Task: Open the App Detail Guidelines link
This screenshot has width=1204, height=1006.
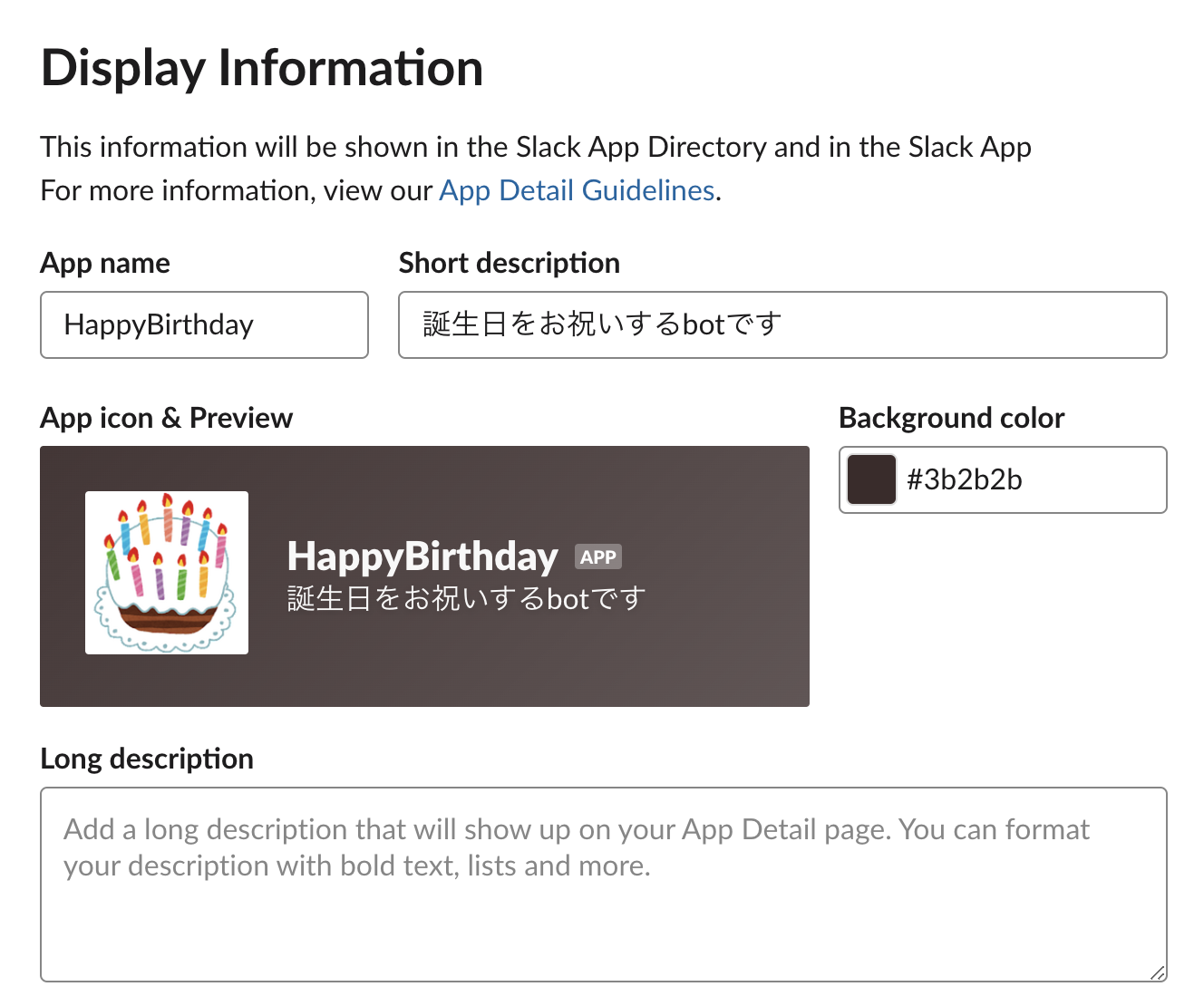Action: coord(577,191)
